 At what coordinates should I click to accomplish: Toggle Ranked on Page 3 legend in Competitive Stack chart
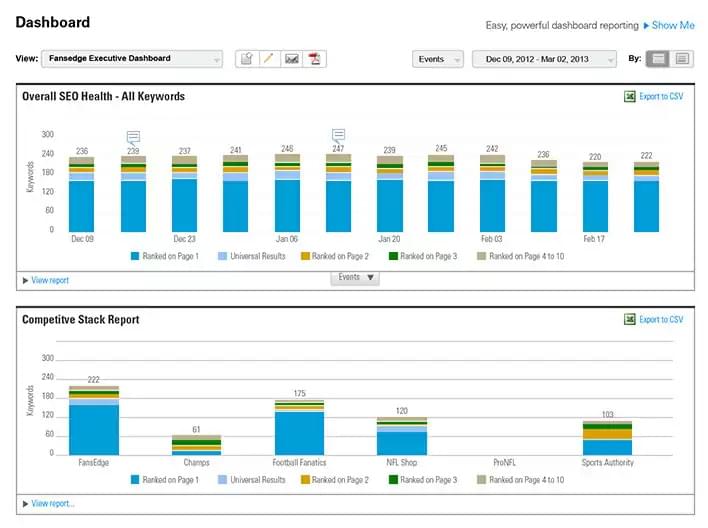click(423, 480)
